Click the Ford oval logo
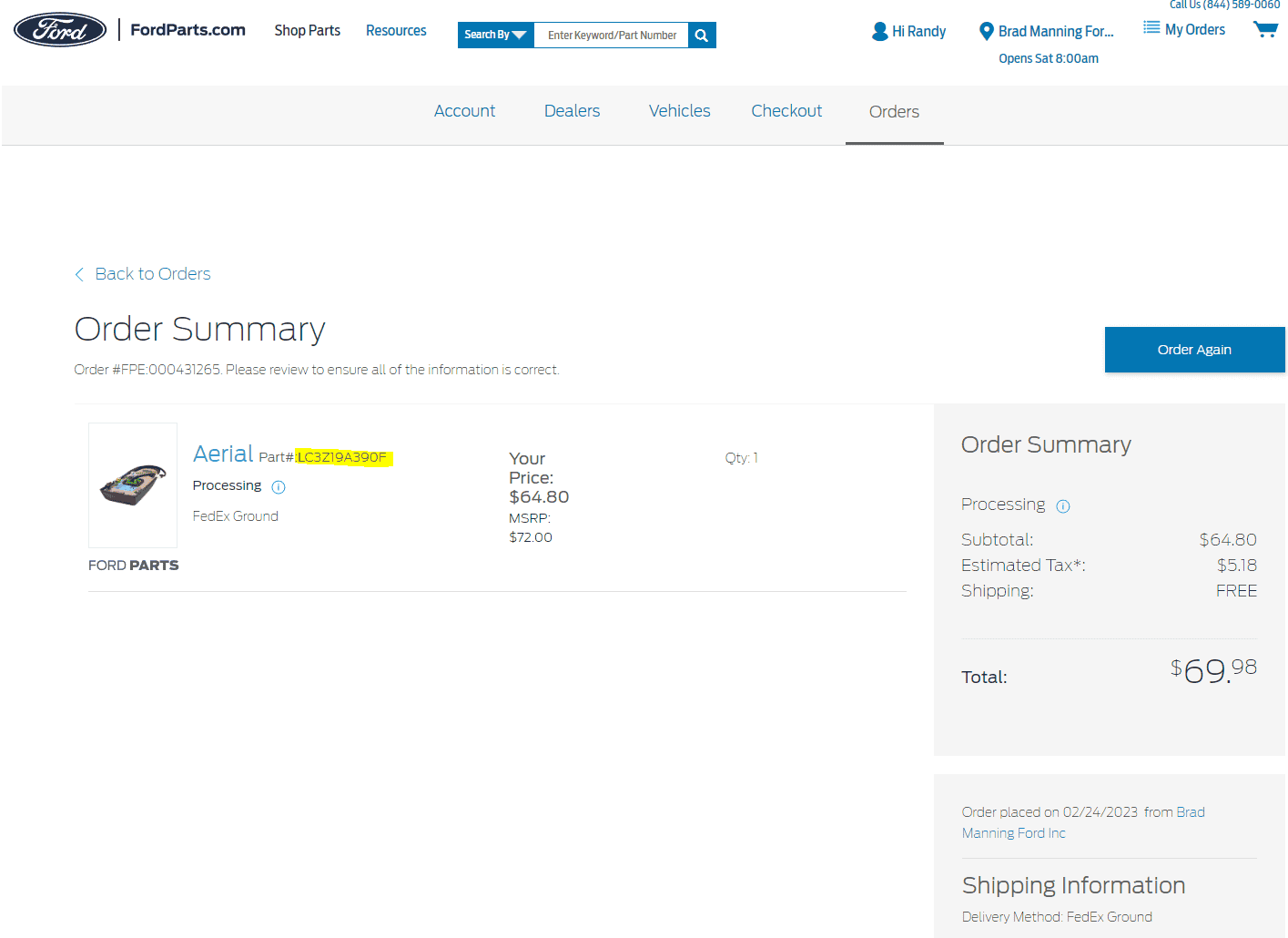Screen dimensions: 1288x938 click(x=60, y=30)
